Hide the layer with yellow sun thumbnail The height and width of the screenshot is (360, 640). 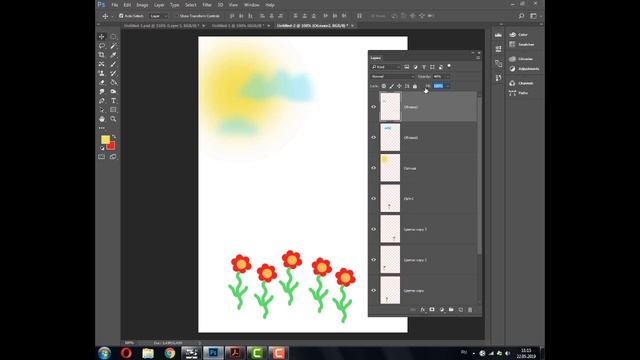click(373, 168)
